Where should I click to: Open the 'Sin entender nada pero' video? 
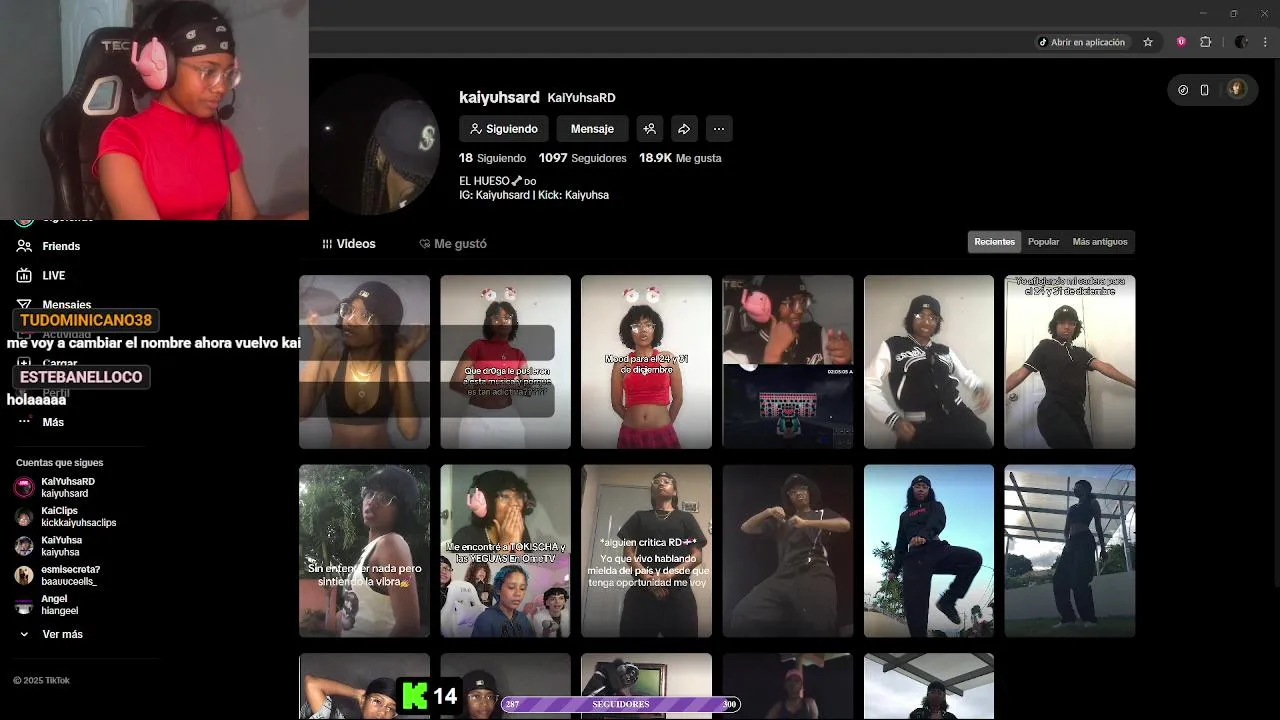(x=364, y=551)
